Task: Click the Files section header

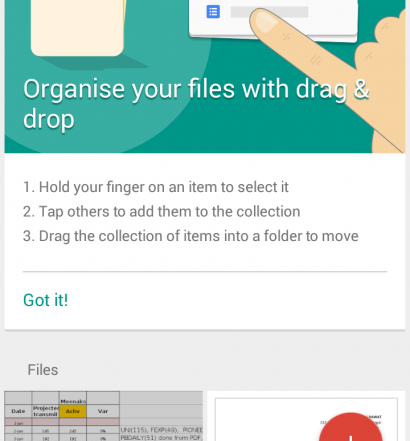Action: pos(43,370)
